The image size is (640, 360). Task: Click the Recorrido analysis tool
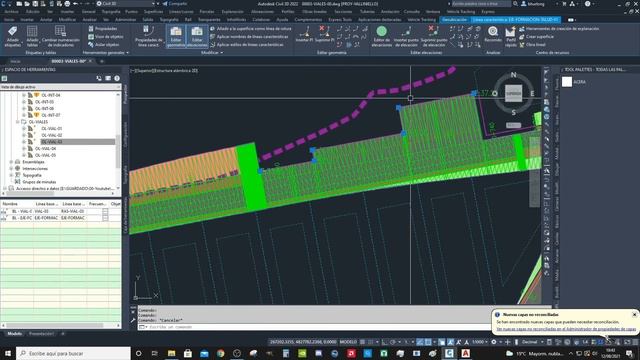493,34
